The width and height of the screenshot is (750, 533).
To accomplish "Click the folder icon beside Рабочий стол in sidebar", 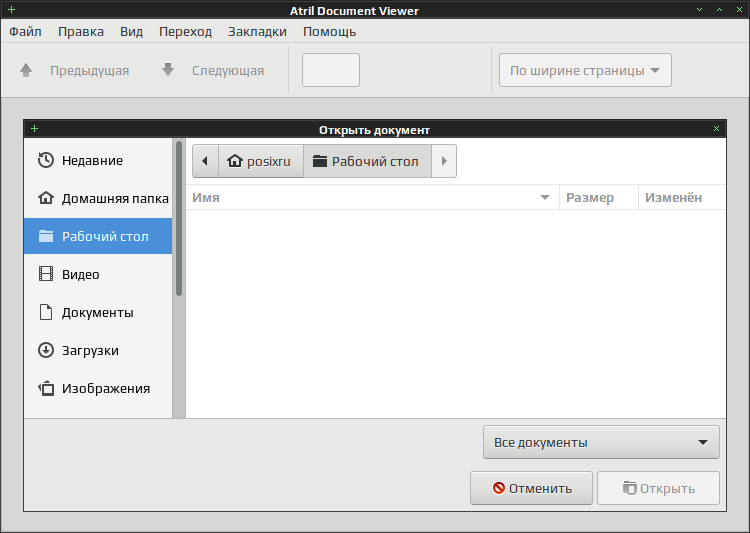I will click(46, 236).
